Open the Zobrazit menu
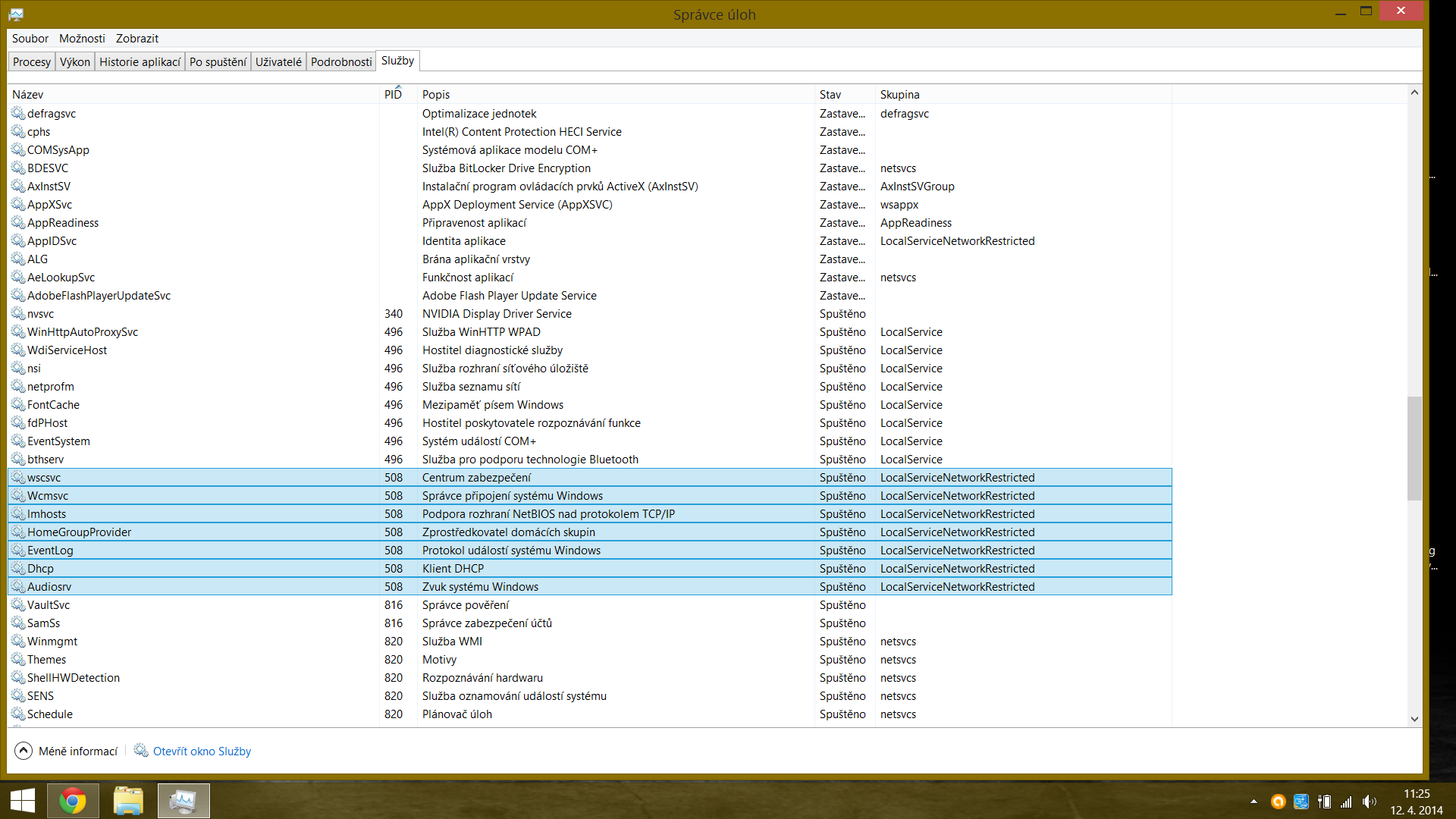Image resolution: width=1456 pixels, height=819 pixels. click(x=137, y=38)
